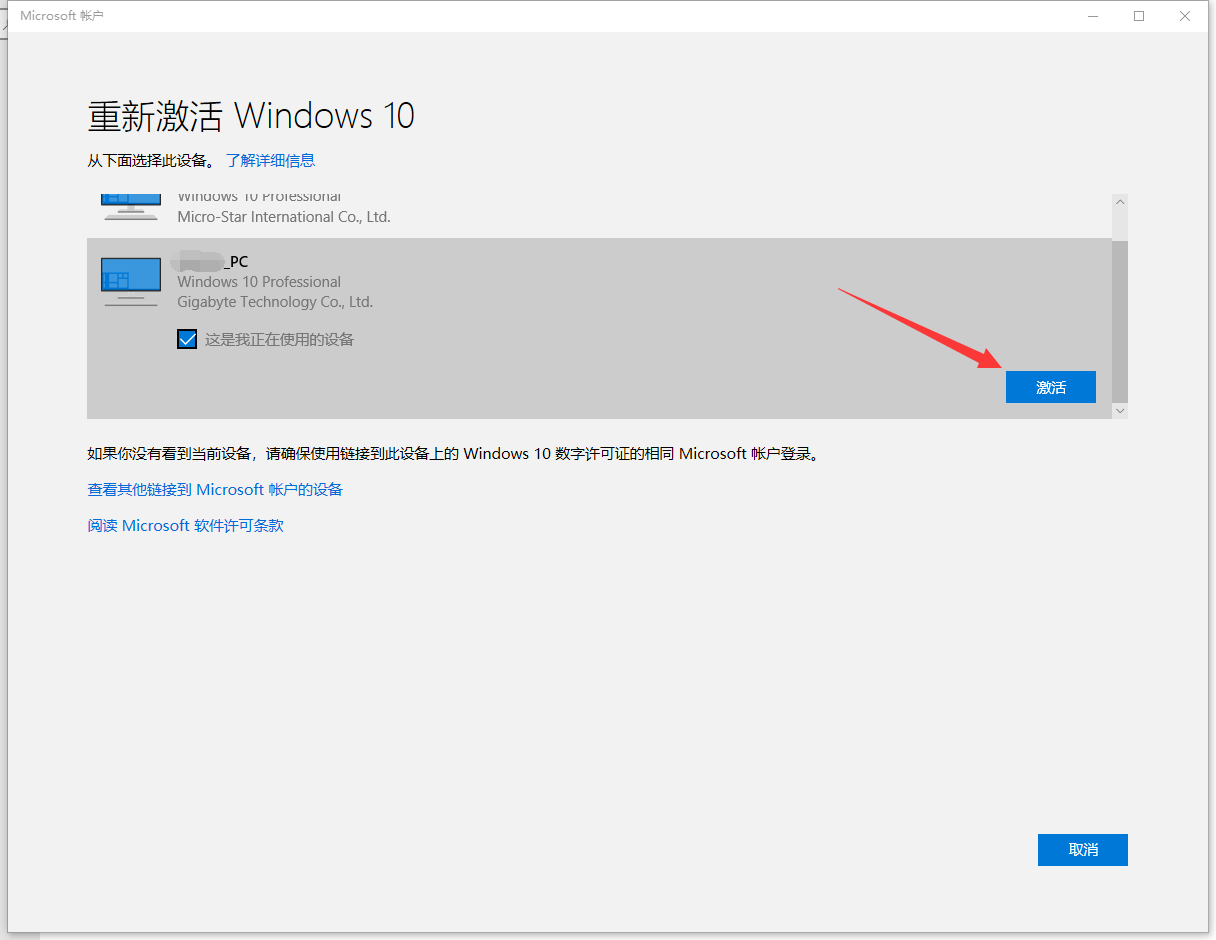Open 查看其他链接到 Microsoft 帐户的设备 link
Screen dimensions: 1216x940
point(215,489)
